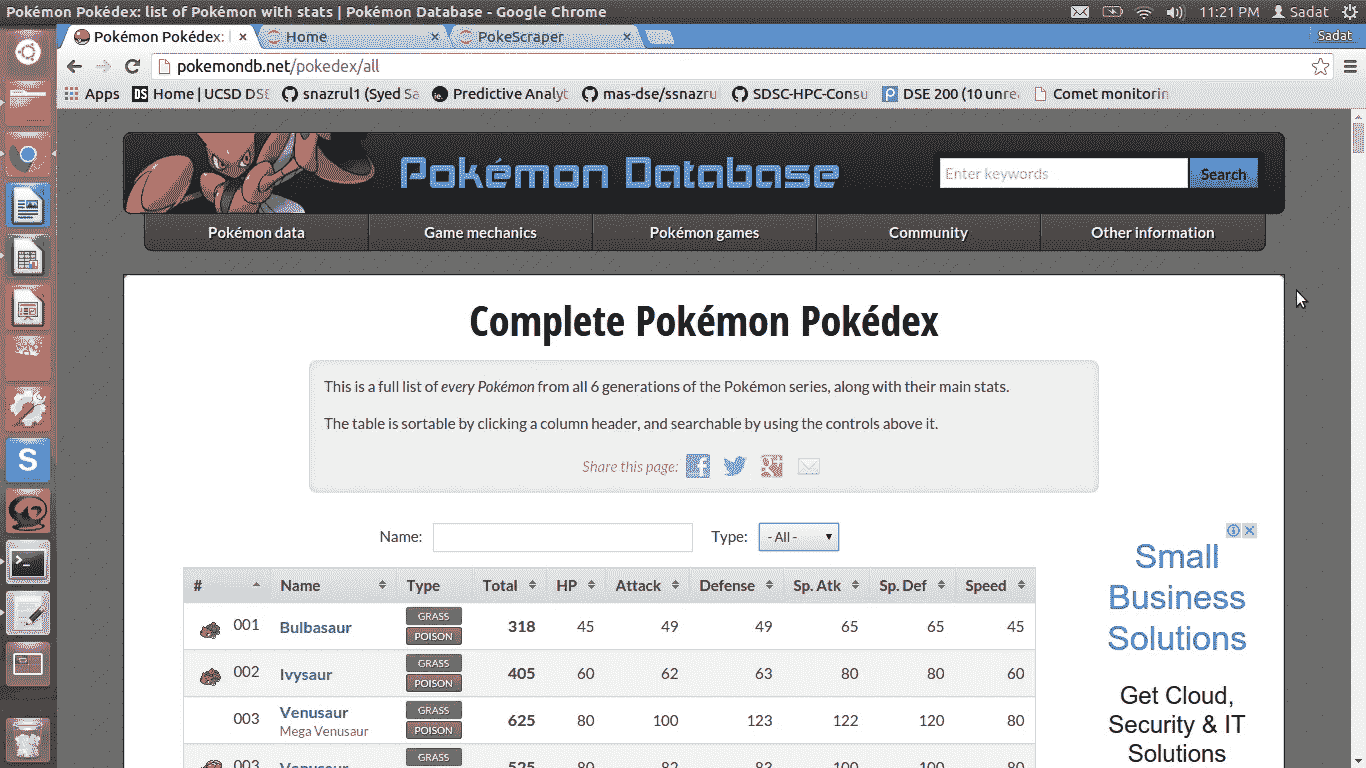Screen dimensions: 1366x768
Task: Launch LibreOffice Impress from dock
Action: click(28, 309)
